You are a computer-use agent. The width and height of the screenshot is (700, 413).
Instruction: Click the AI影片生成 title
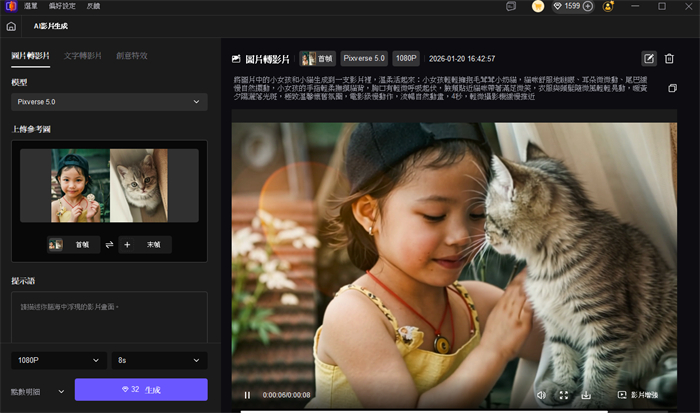pyautogui.click(x=51, y=26)
